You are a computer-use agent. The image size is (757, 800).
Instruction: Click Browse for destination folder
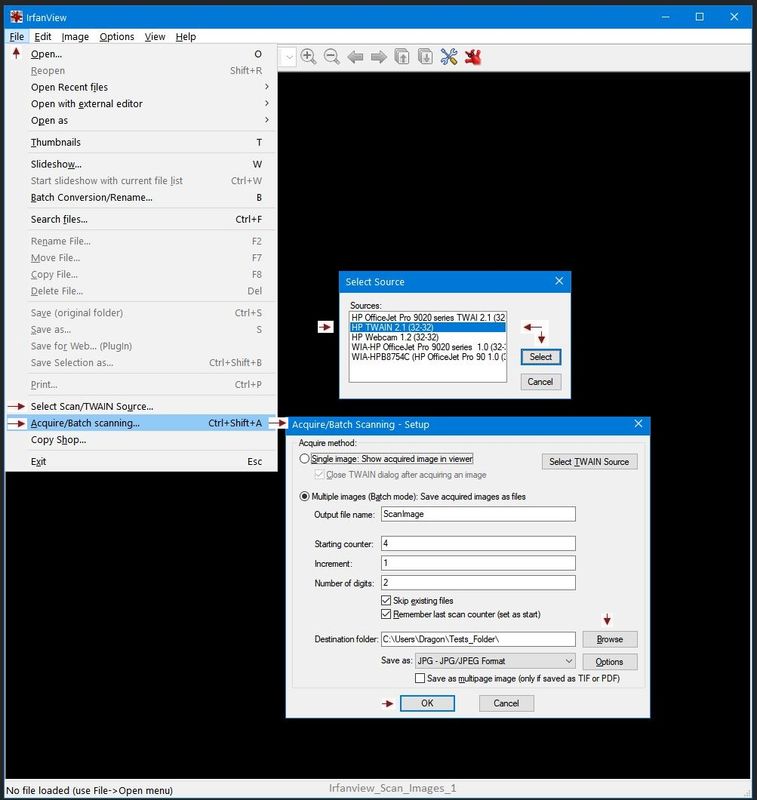point(610,639)
